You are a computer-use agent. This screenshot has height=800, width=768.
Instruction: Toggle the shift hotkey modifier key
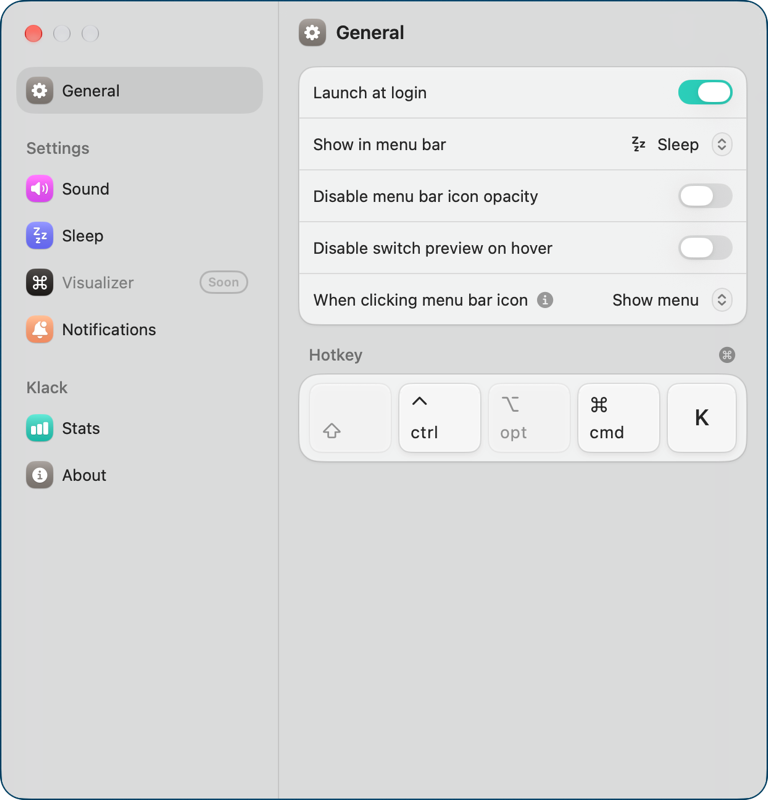click(350, 418)
